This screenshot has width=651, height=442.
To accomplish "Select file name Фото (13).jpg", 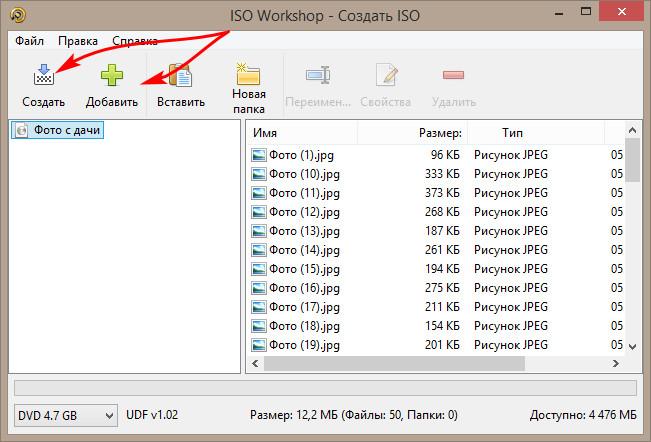I will (304, 231).
